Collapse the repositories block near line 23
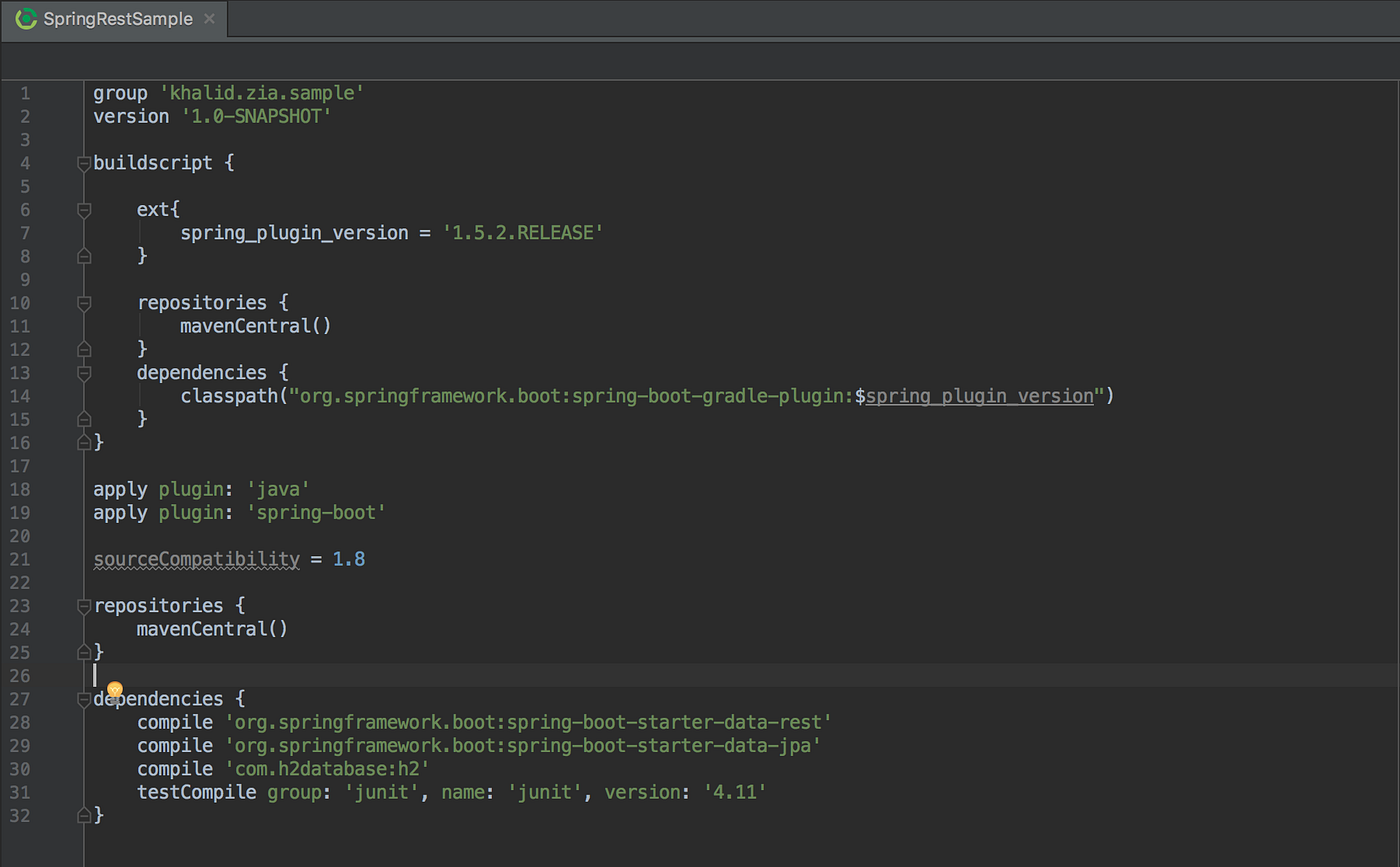1400x867 pixels. pos(84,606)
